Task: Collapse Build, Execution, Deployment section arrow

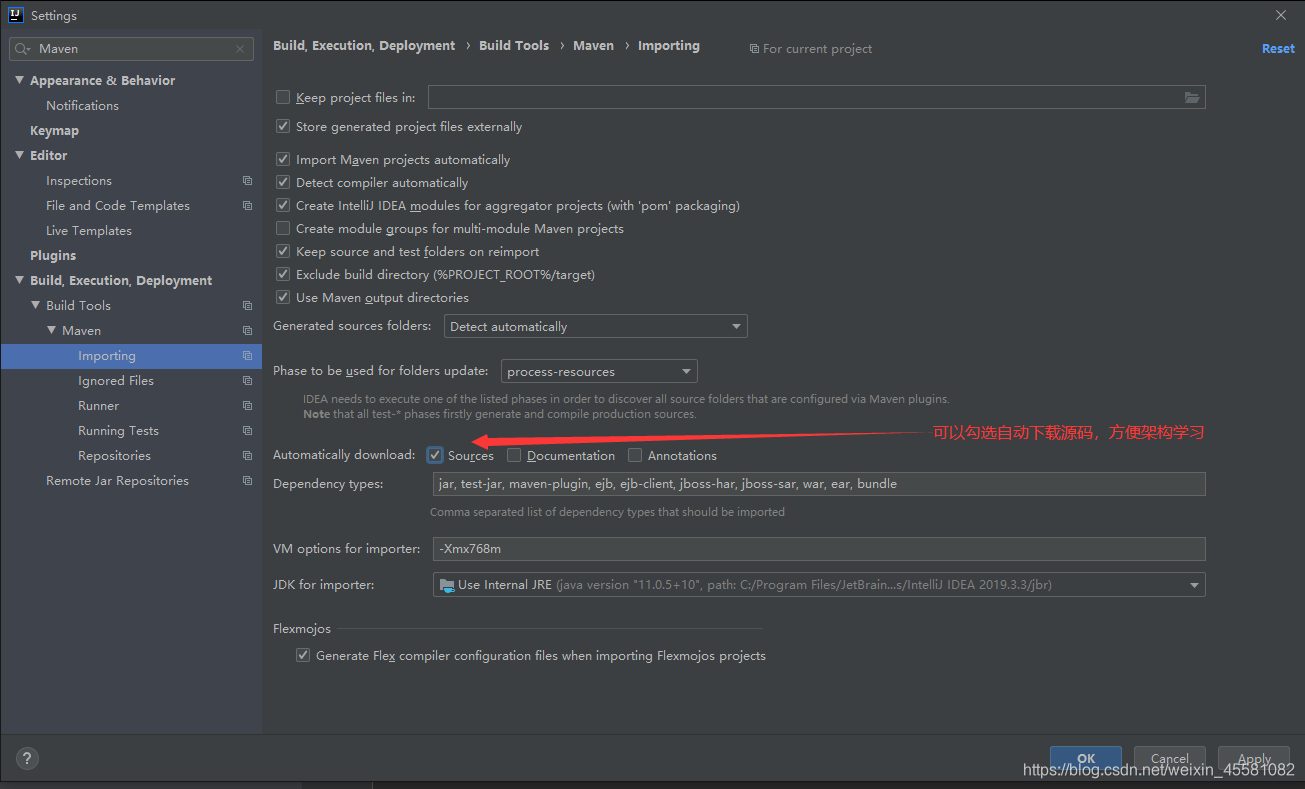Action: click(20, 280)
